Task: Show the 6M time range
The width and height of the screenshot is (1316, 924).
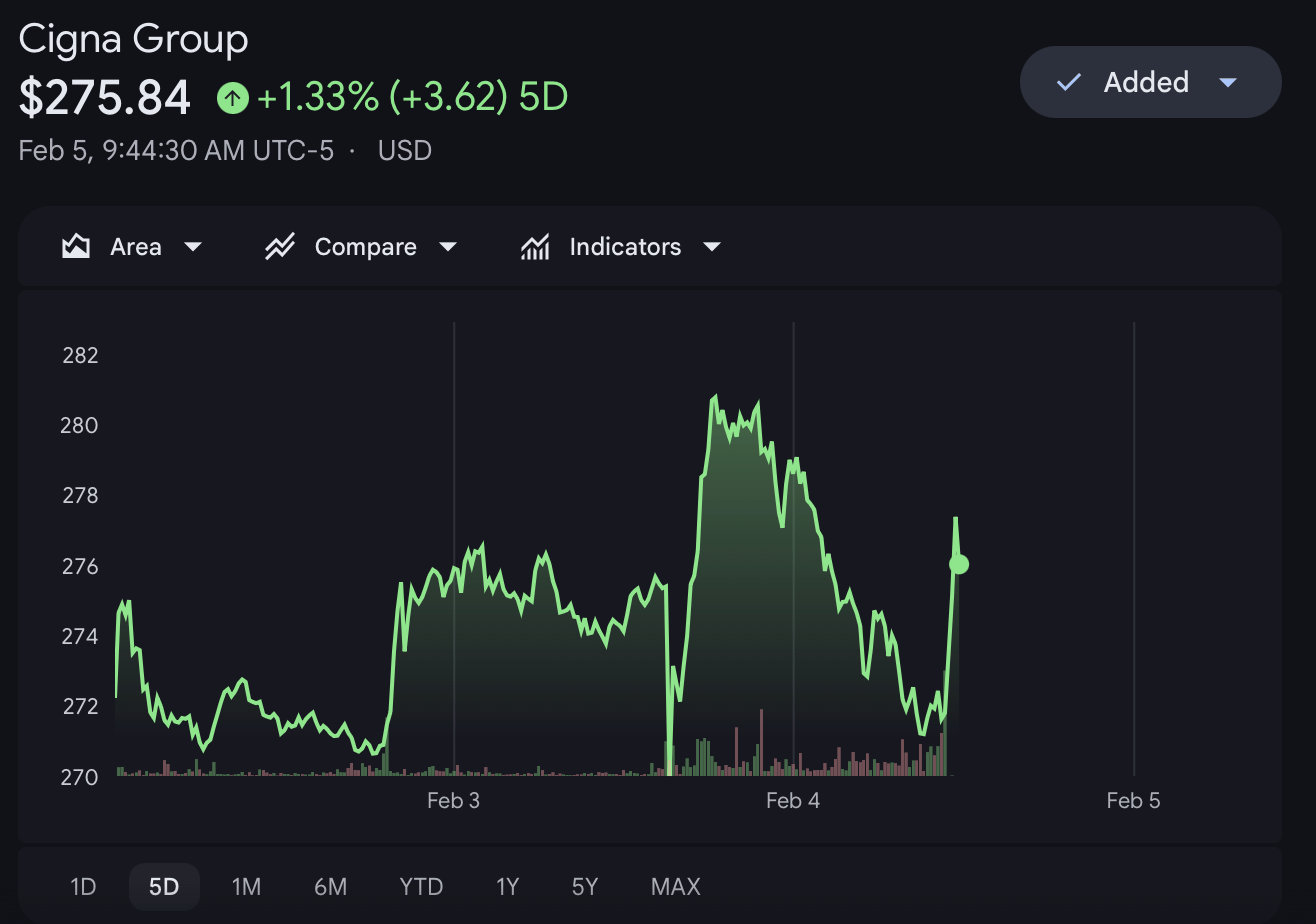Action: click(x=330, y=887)
